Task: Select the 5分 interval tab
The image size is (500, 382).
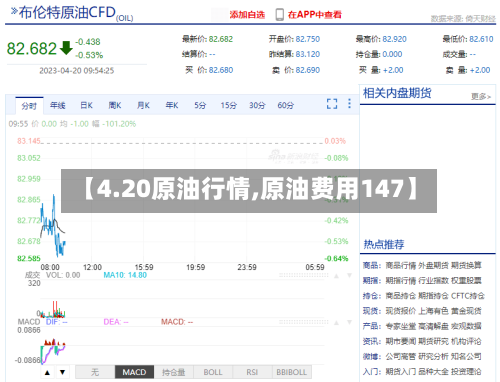Action: pos(200,106)
